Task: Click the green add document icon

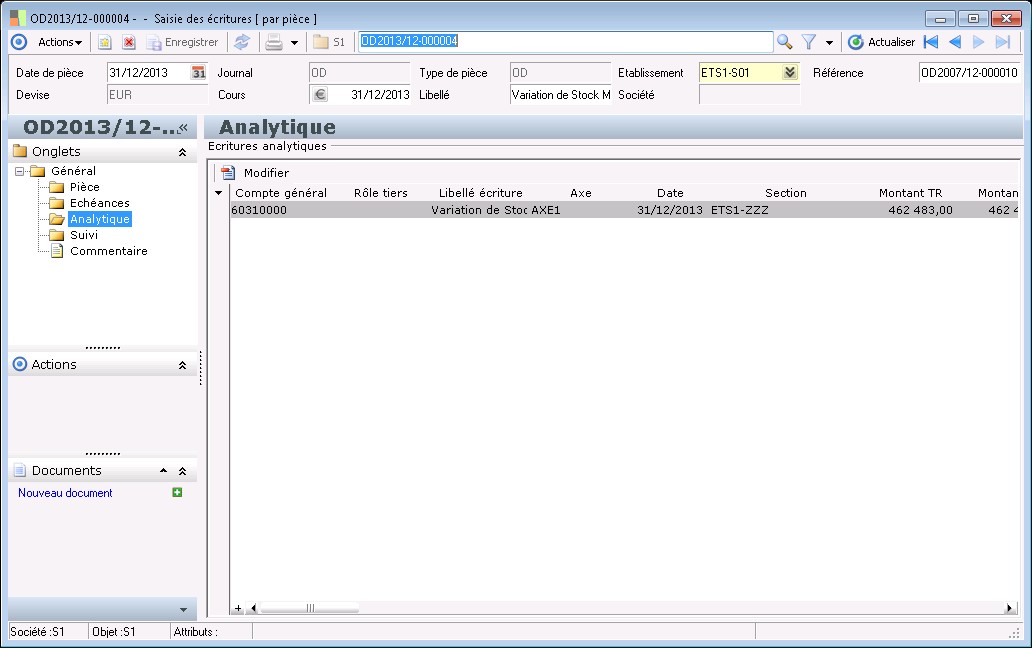Action: 177,492
